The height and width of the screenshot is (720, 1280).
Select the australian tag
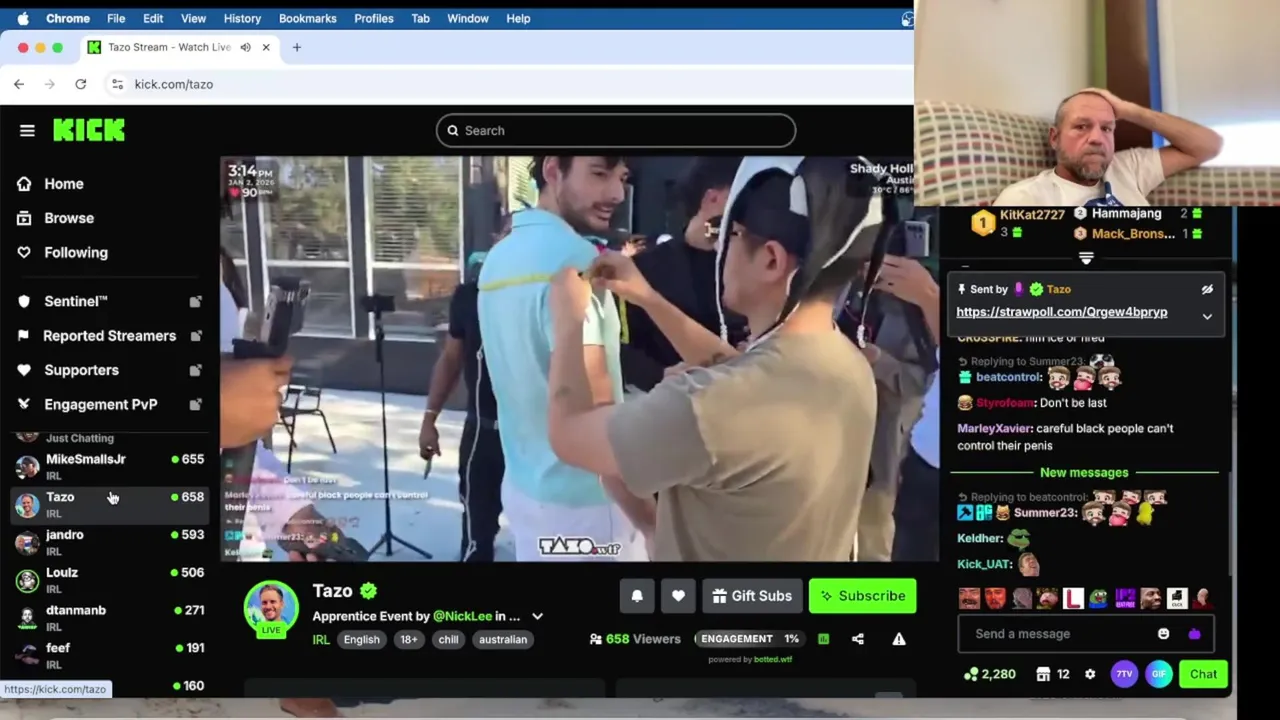pyautogui.click(x=503, y=640)
